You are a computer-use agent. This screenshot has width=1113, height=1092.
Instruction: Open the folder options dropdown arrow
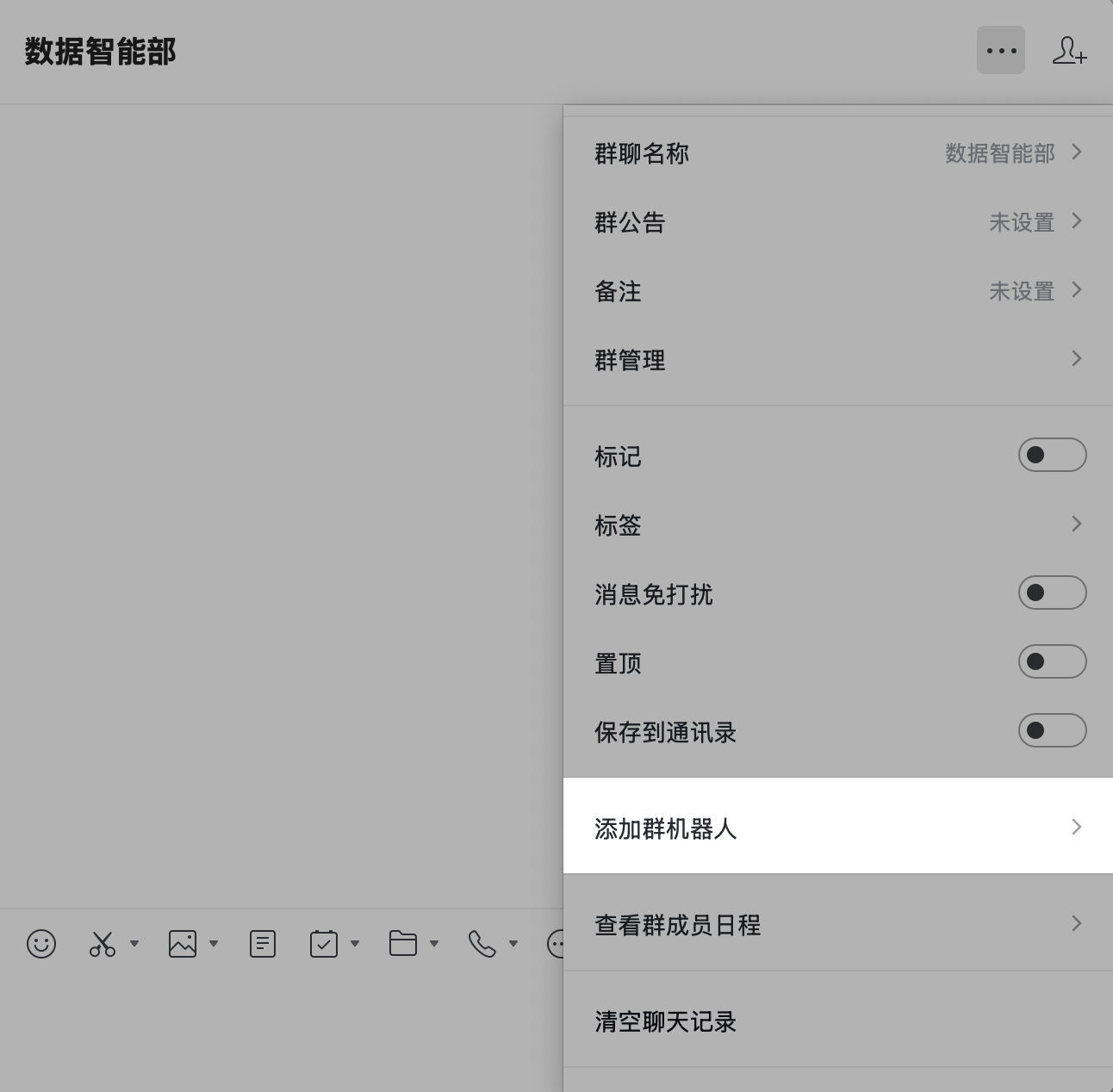[x=434, y=944]
